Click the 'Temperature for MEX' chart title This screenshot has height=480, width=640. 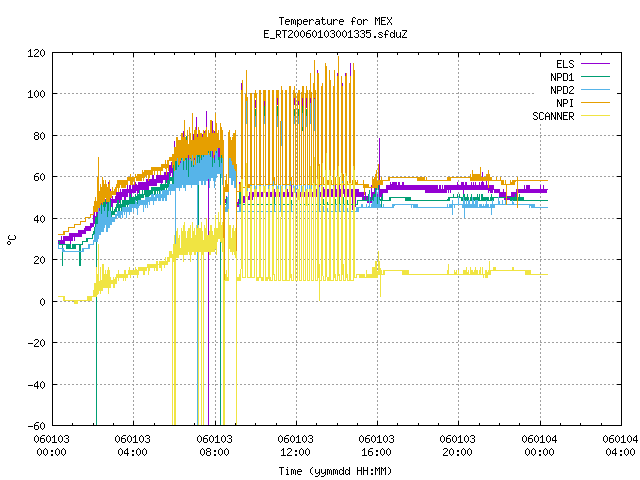pyautogui.click(x=336, y=21)
